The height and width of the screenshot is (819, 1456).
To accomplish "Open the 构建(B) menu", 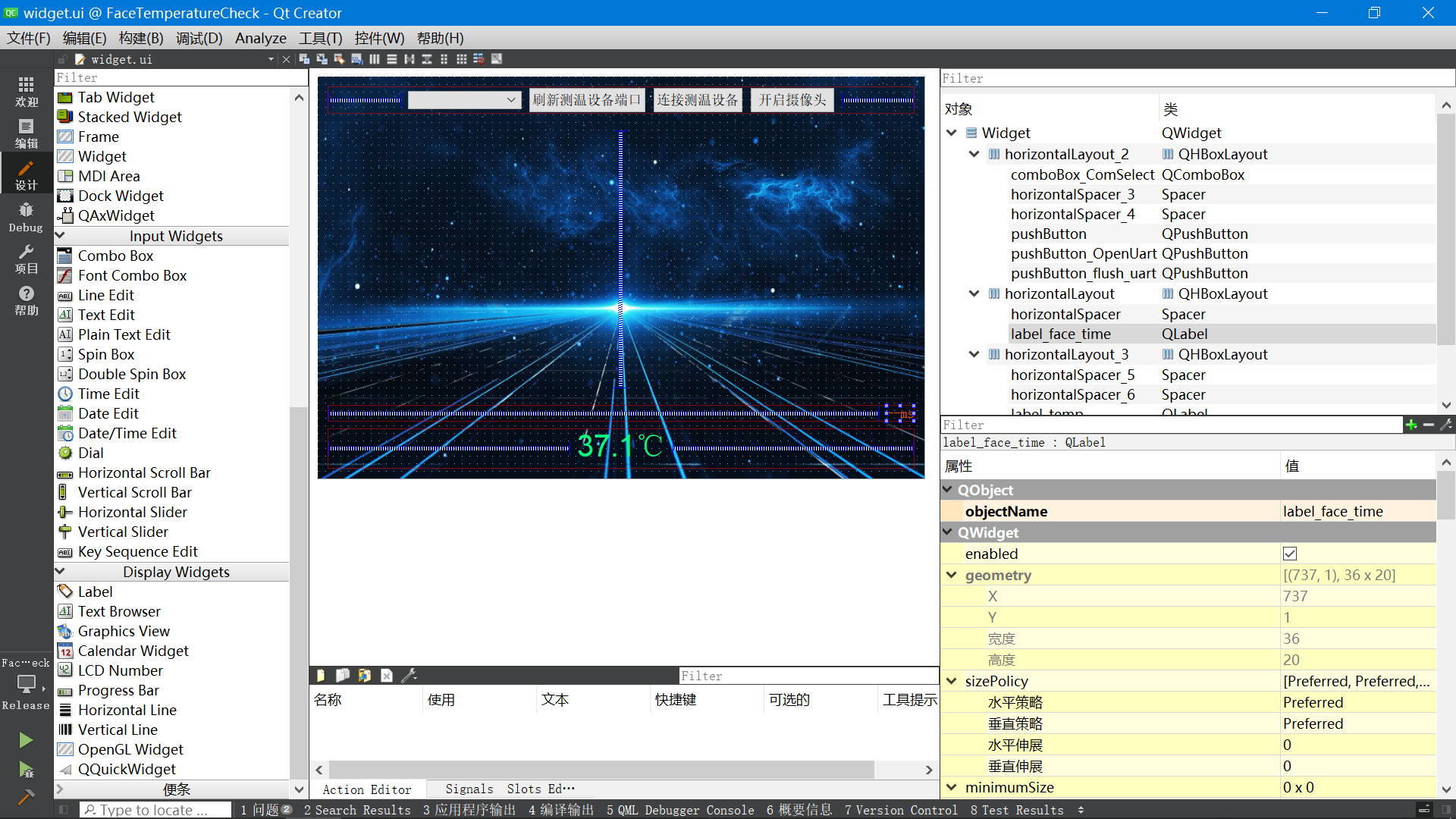I will pyautogui.click(x=140, y=38).
